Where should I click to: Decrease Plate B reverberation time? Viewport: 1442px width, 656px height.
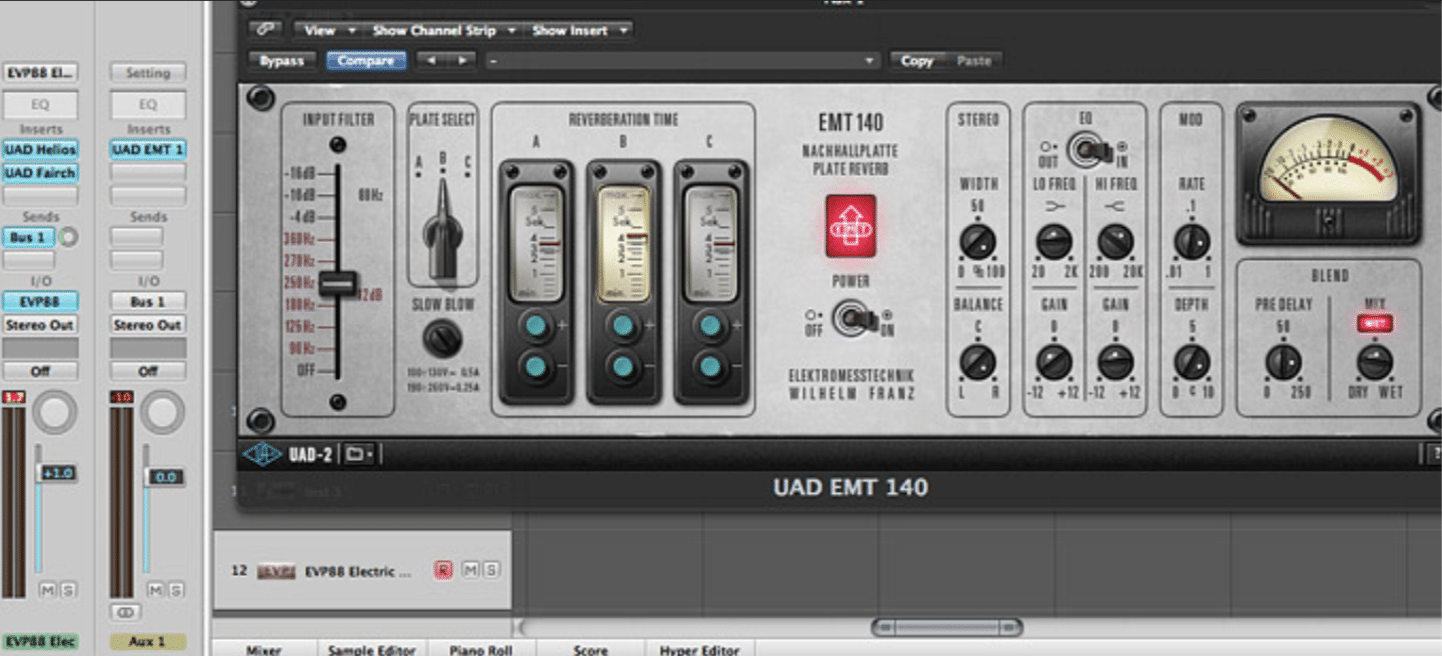(623, 367)
